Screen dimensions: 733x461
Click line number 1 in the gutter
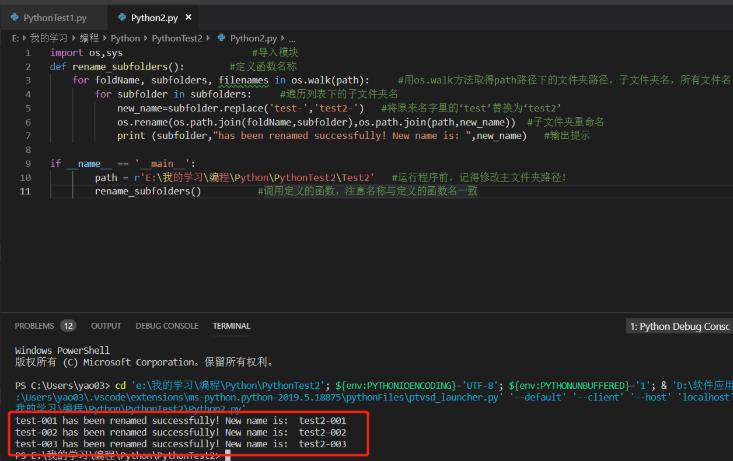coord(28,53)
